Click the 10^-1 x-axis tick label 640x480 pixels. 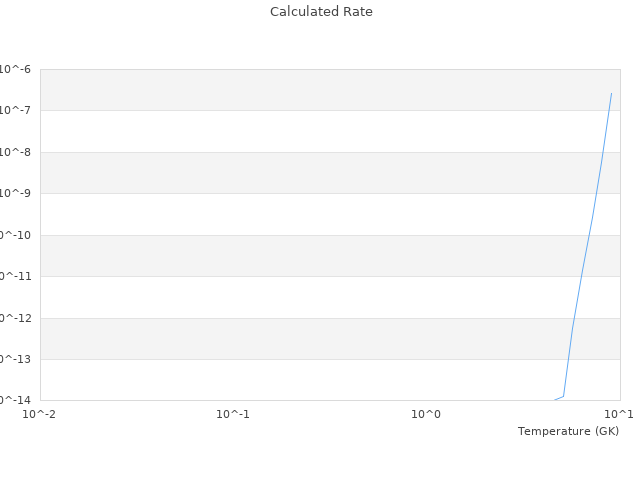(233, 413)
